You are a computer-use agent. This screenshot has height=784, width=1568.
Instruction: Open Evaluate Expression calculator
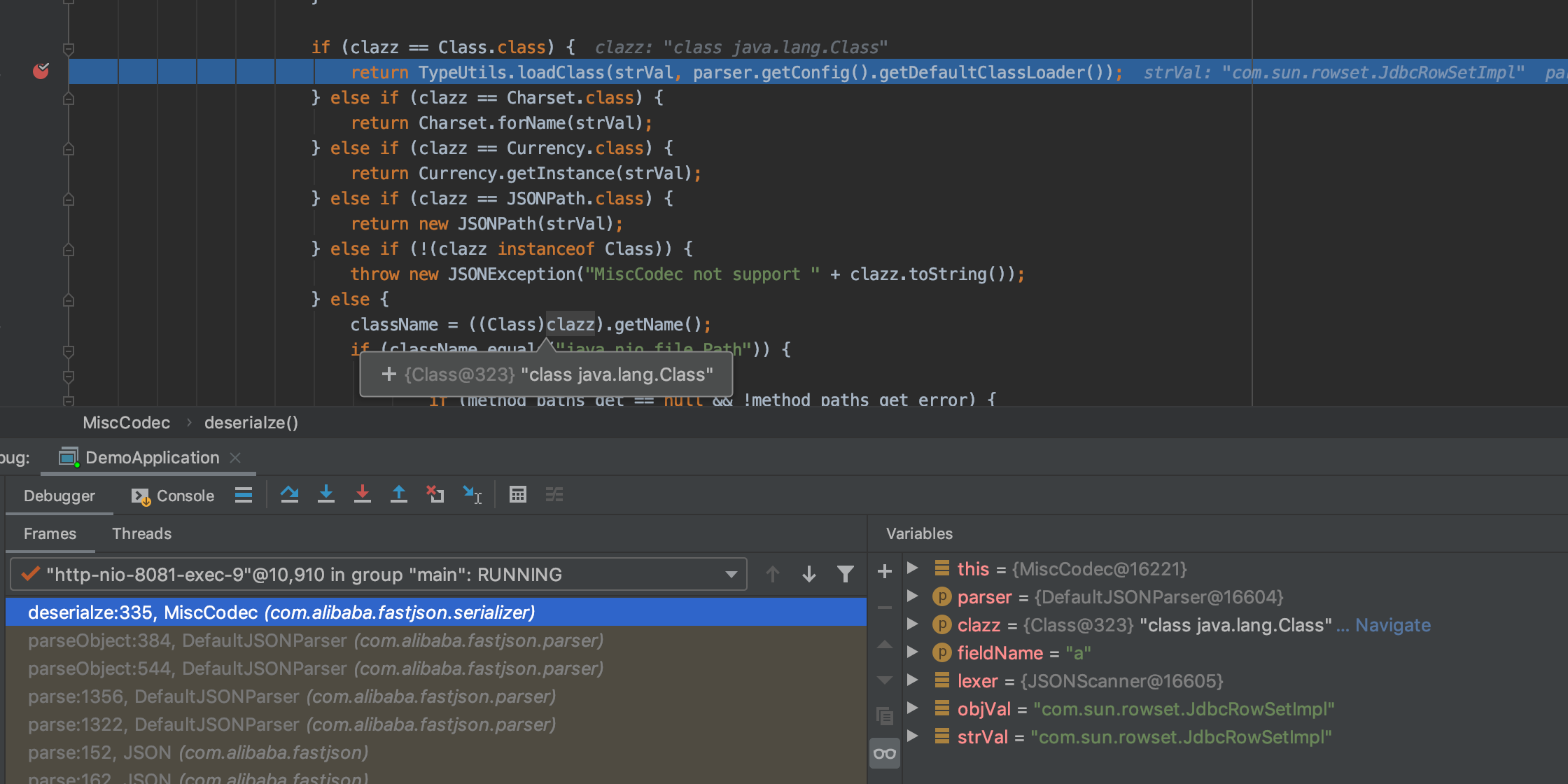point(518,495)
